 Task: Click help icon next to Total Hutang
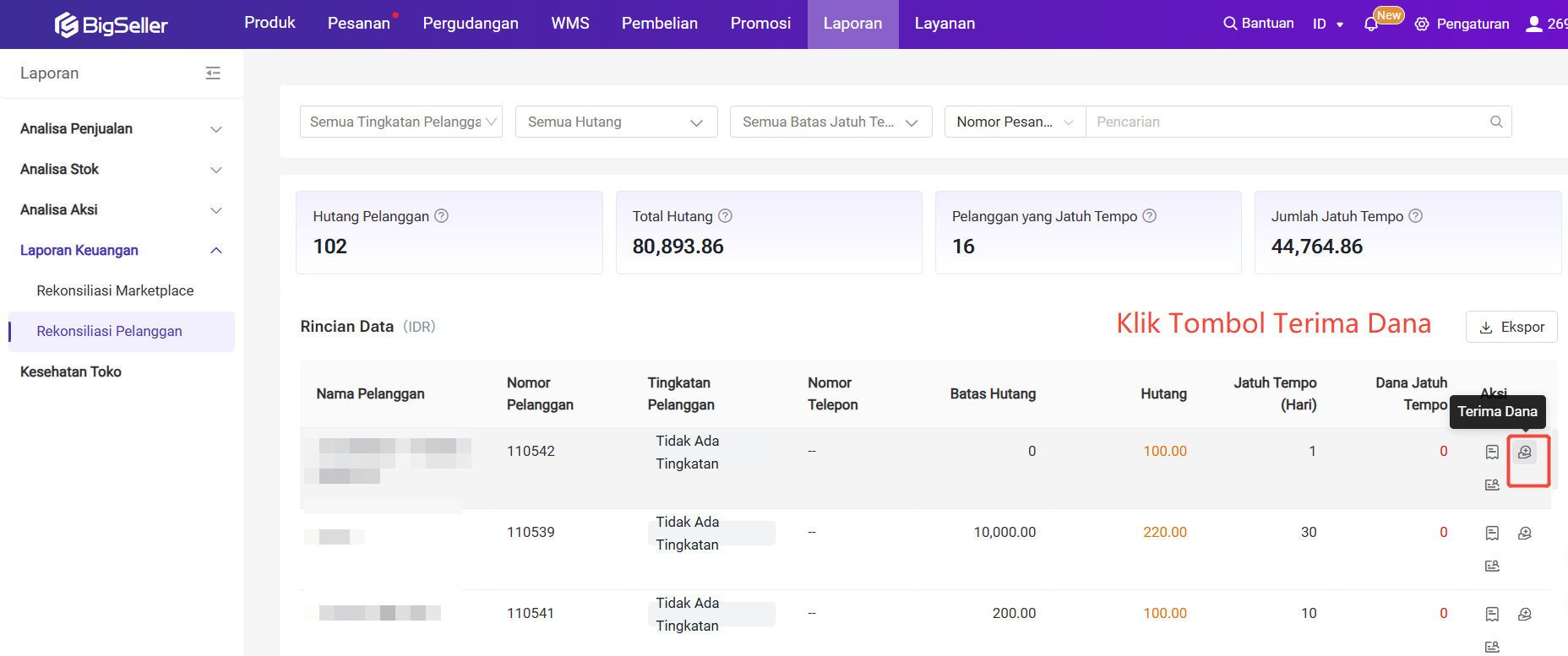click(x=725, y=216)
